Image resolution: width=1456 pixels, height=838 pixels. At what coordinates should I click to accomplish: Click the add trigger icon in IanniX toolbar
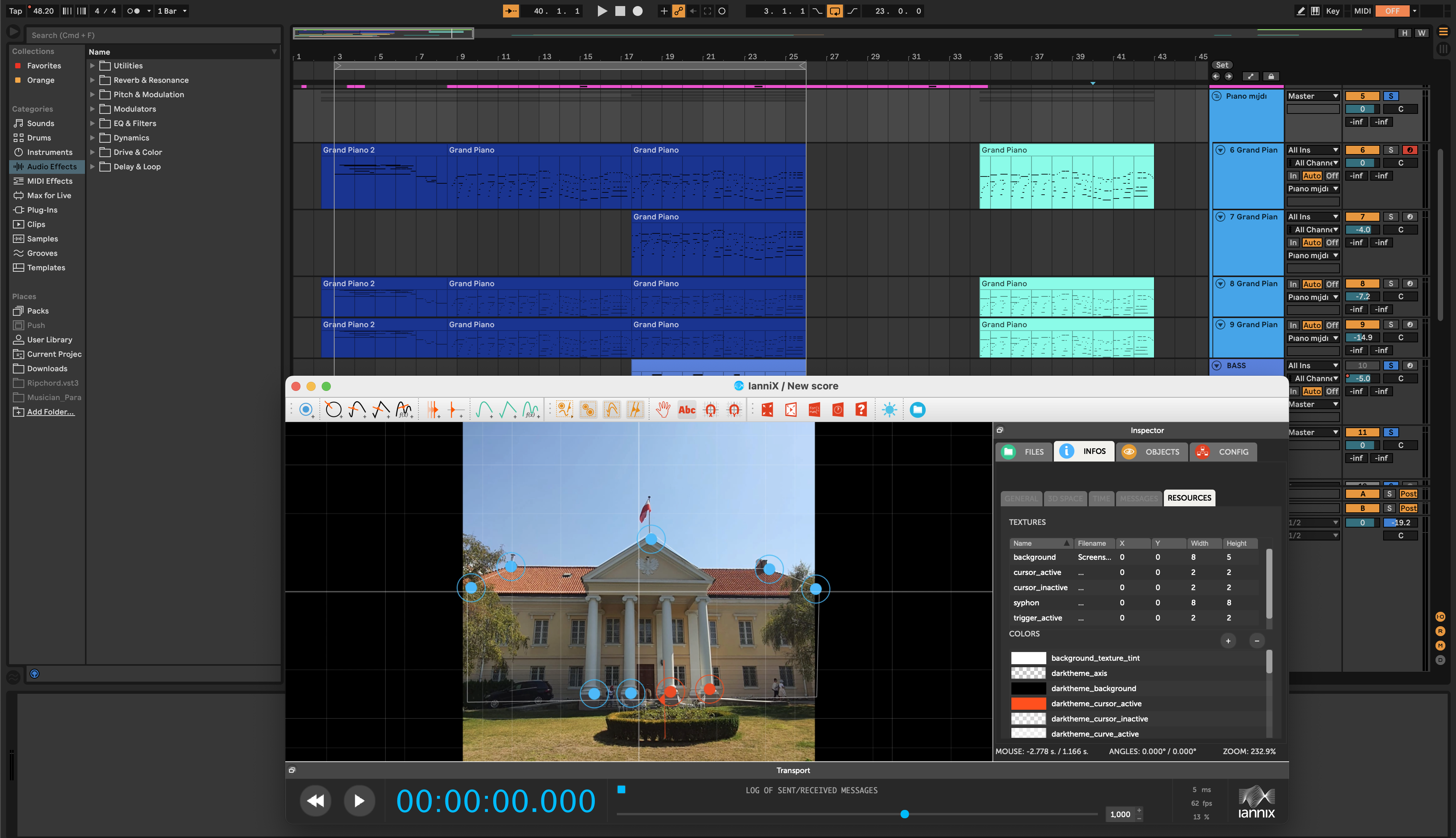[305, 410]
